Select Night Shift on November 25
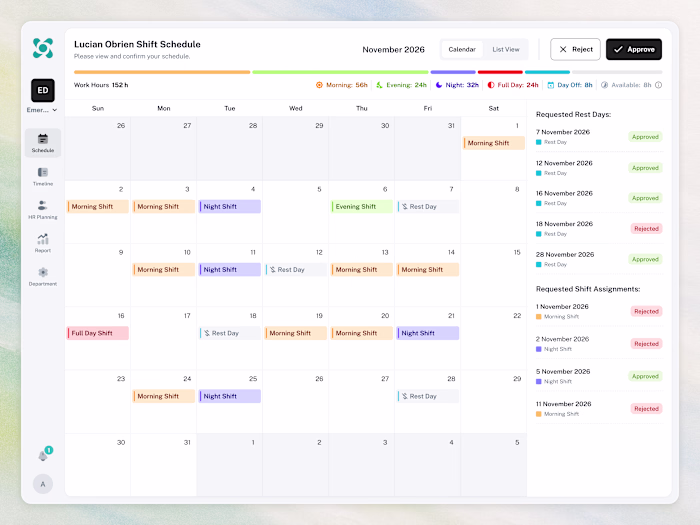This screenshot has width=700, height=525. pyautogui.click(x=229, y=396)
